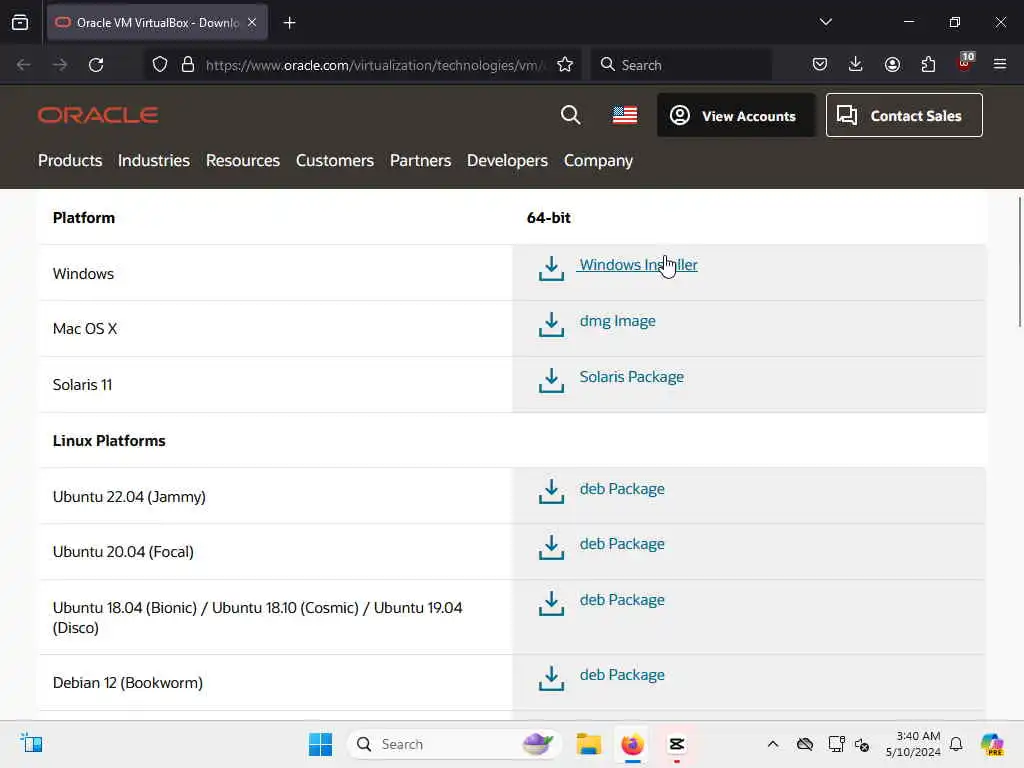Screen dimensions: 1024x768
Task: Download deb Package for Ubuntu 22.04 (Jammy)
Action: (x=622, y=488)
